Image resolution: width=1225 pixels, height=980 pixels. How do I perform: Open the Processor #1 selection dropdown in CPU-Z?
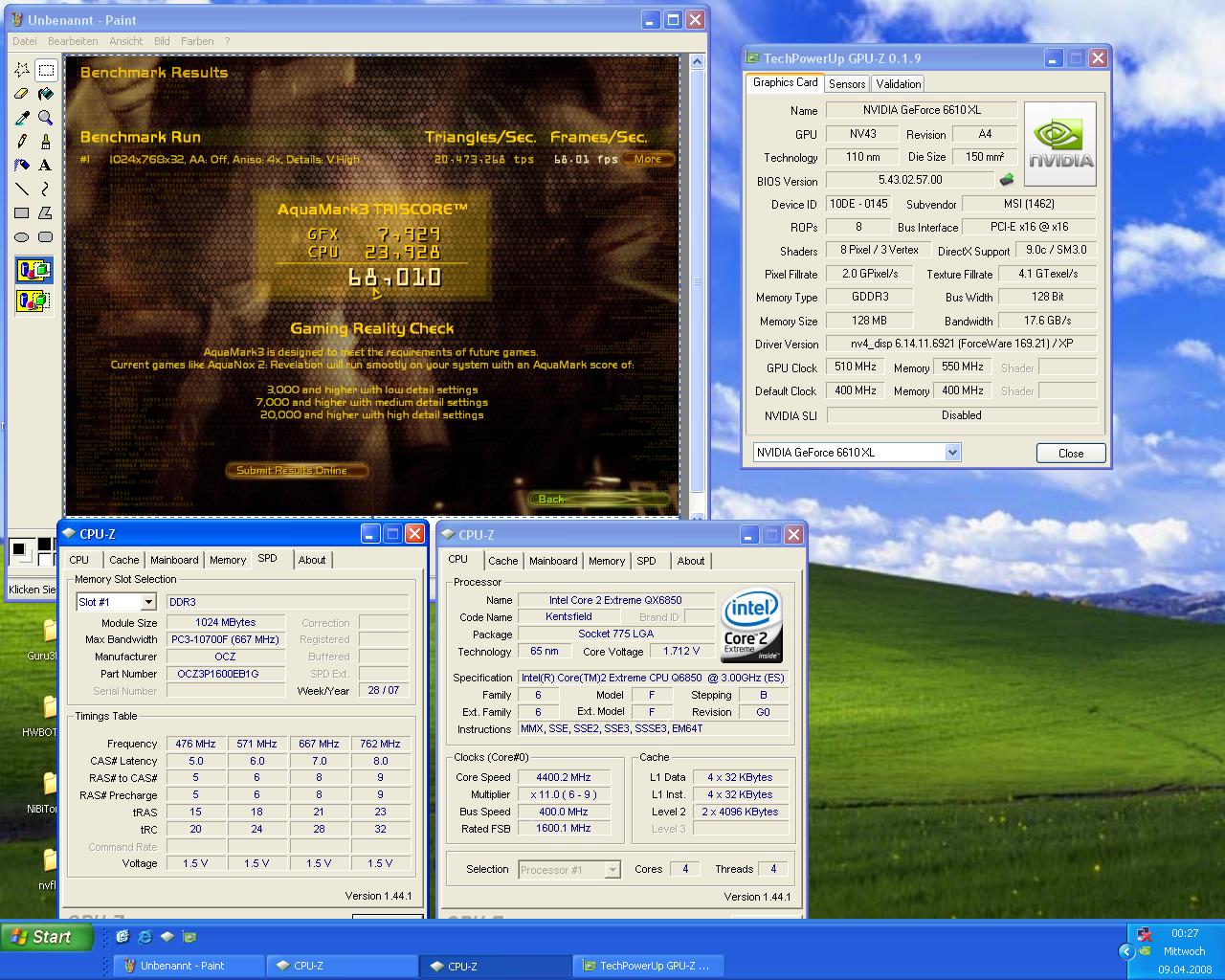tap(612, 870)
